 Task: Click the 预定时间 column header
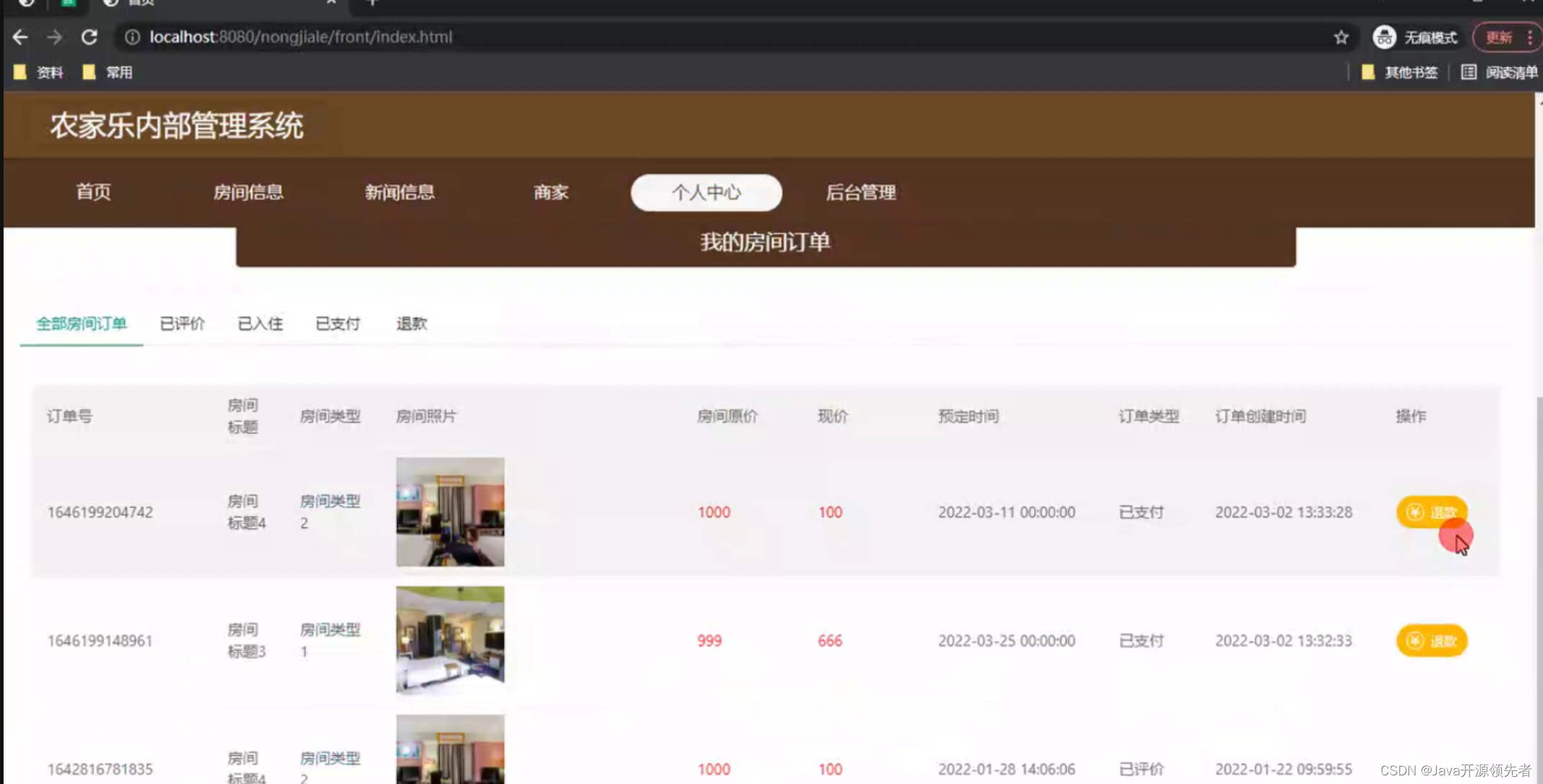coord(968,416)
